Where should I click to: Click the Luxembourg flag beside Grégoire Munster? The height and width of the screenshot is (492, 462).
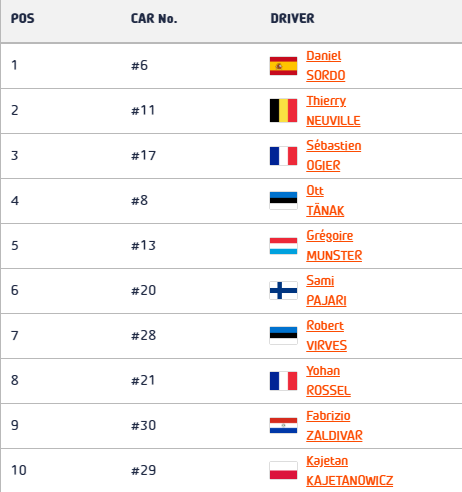pos(283,246)
